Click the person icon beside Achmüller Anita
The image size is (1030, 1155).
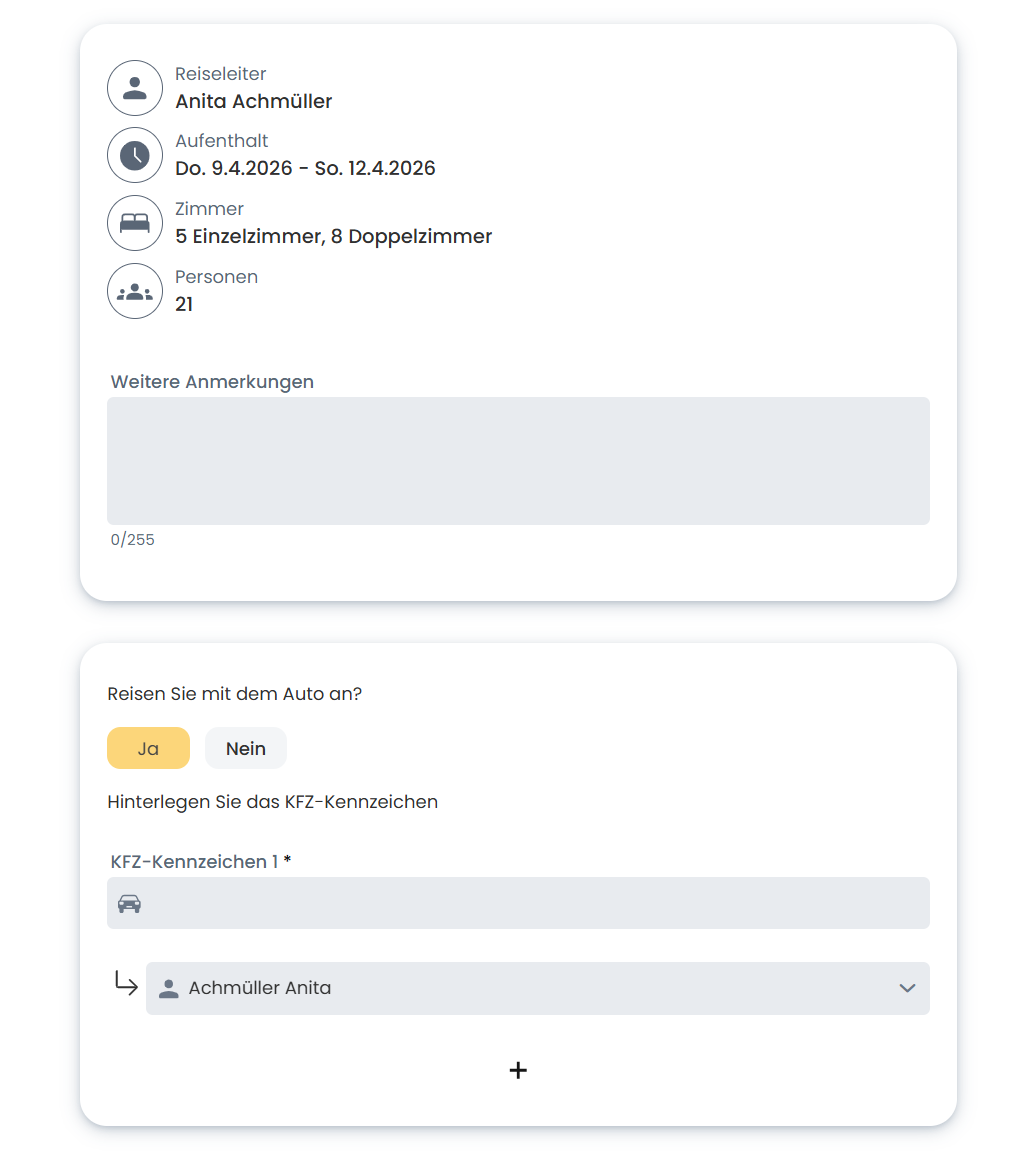169,989
